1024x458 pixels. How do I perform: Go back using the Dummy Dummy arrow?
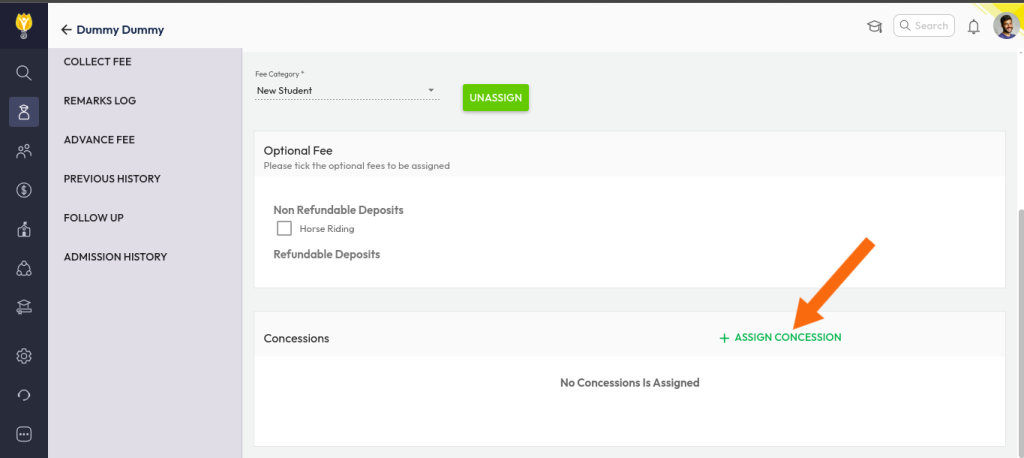pos(67,30)
